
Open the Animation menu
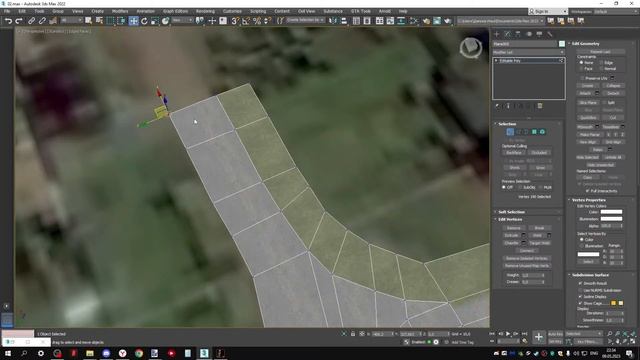tap(146, 11)
